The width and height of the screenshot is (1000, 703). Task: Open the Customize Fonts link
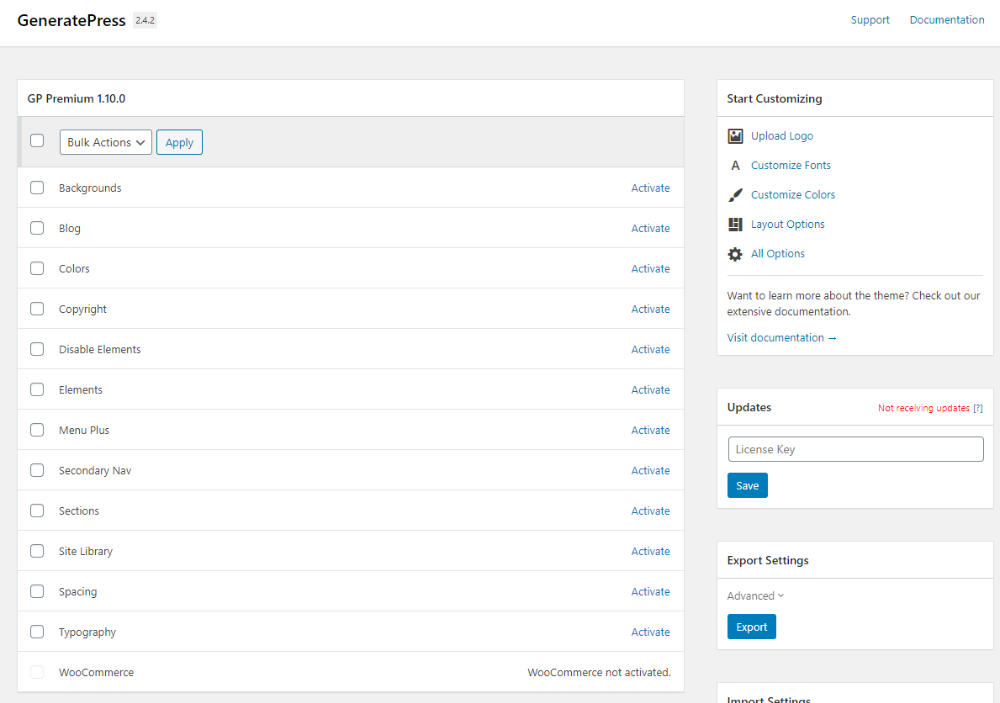pyautogui.click(x=791, y=165)
